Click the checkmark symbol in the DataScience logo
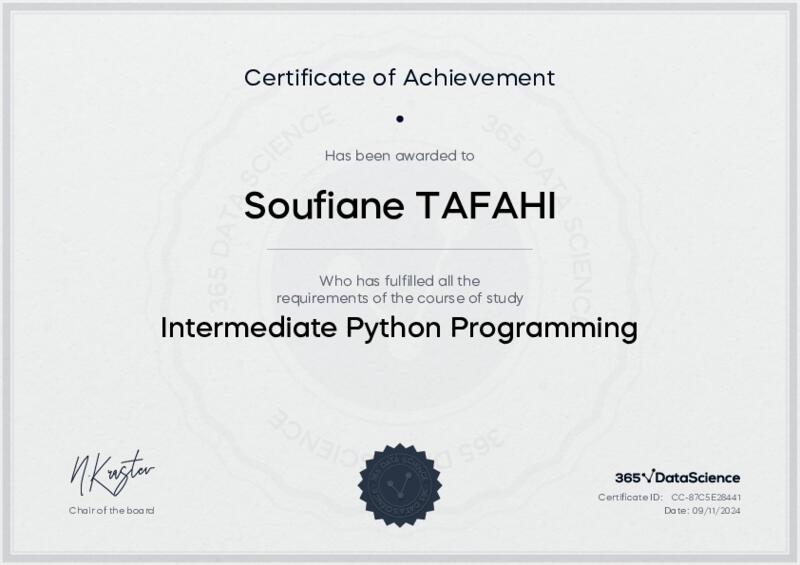This screenshot has height=565, width=800. point(648,476)
